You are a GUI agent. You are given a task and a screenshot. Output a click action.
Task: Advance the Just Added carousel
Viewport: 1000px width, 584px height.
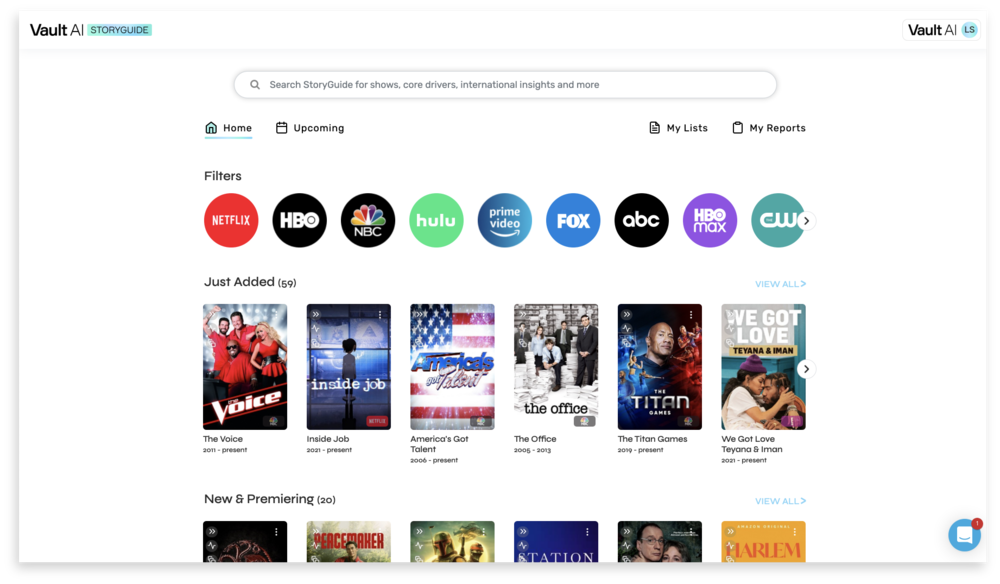[x=807, y=369]
